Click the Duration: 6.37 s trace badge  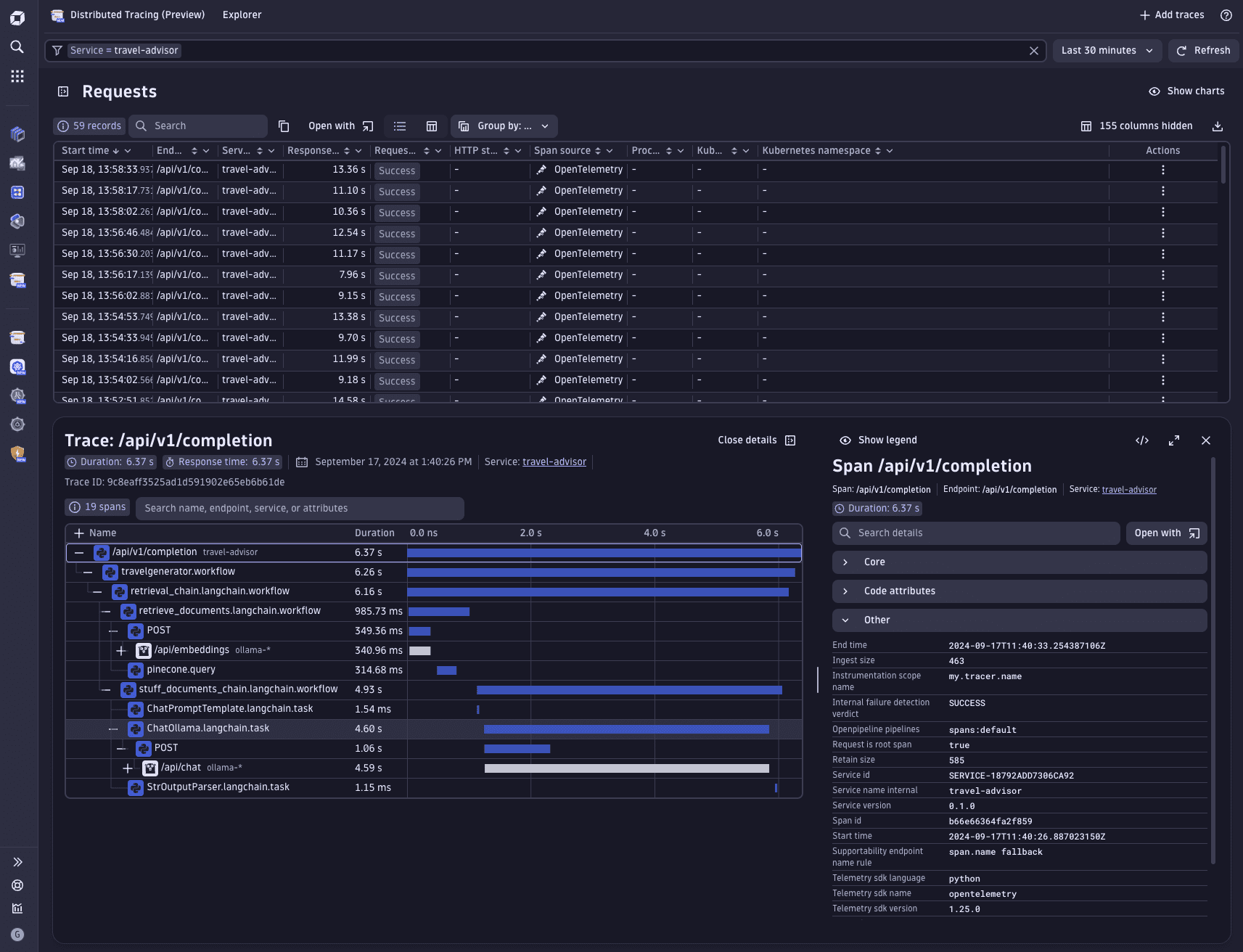click(x=110, y=462)
